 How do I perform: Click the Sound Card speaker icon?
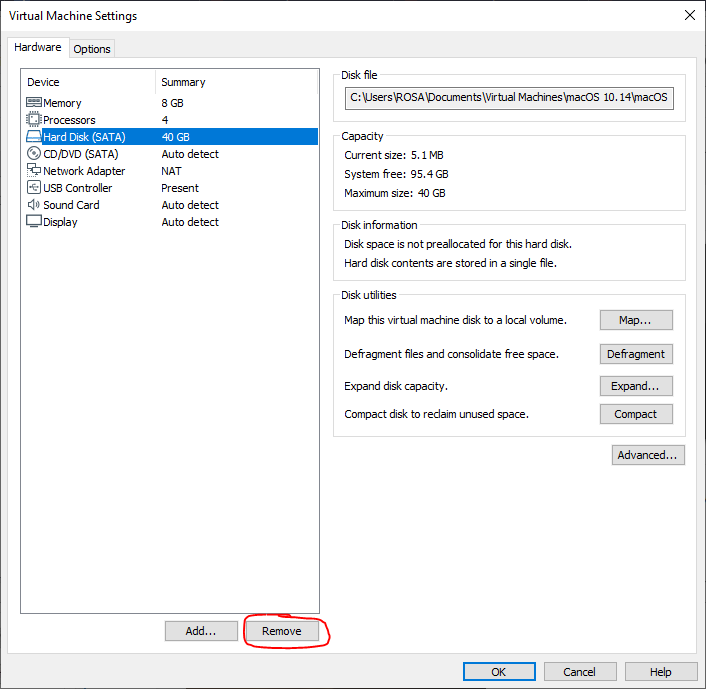coord(34,205)
